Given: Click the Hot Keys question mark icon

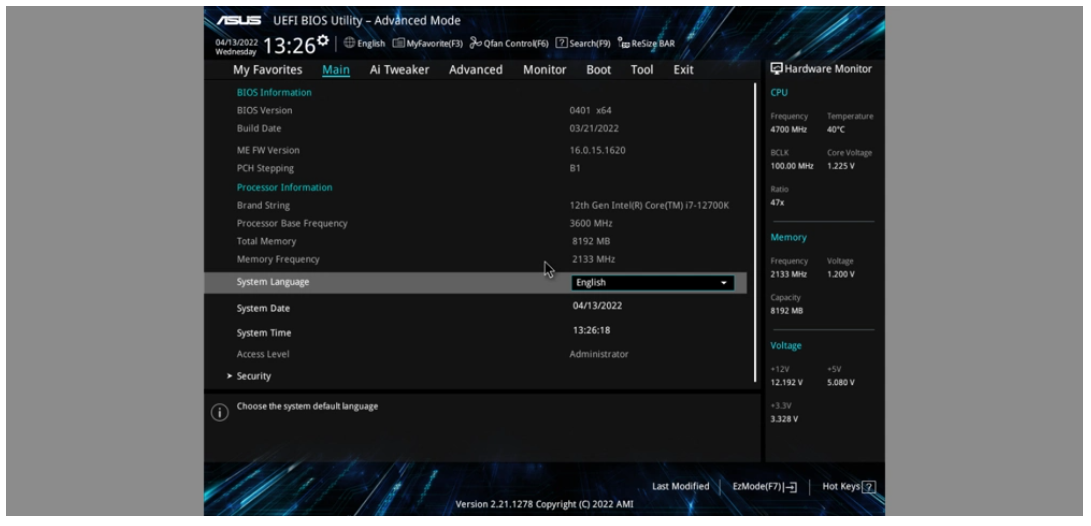Looking at the screenshot, I should [869, 487].
